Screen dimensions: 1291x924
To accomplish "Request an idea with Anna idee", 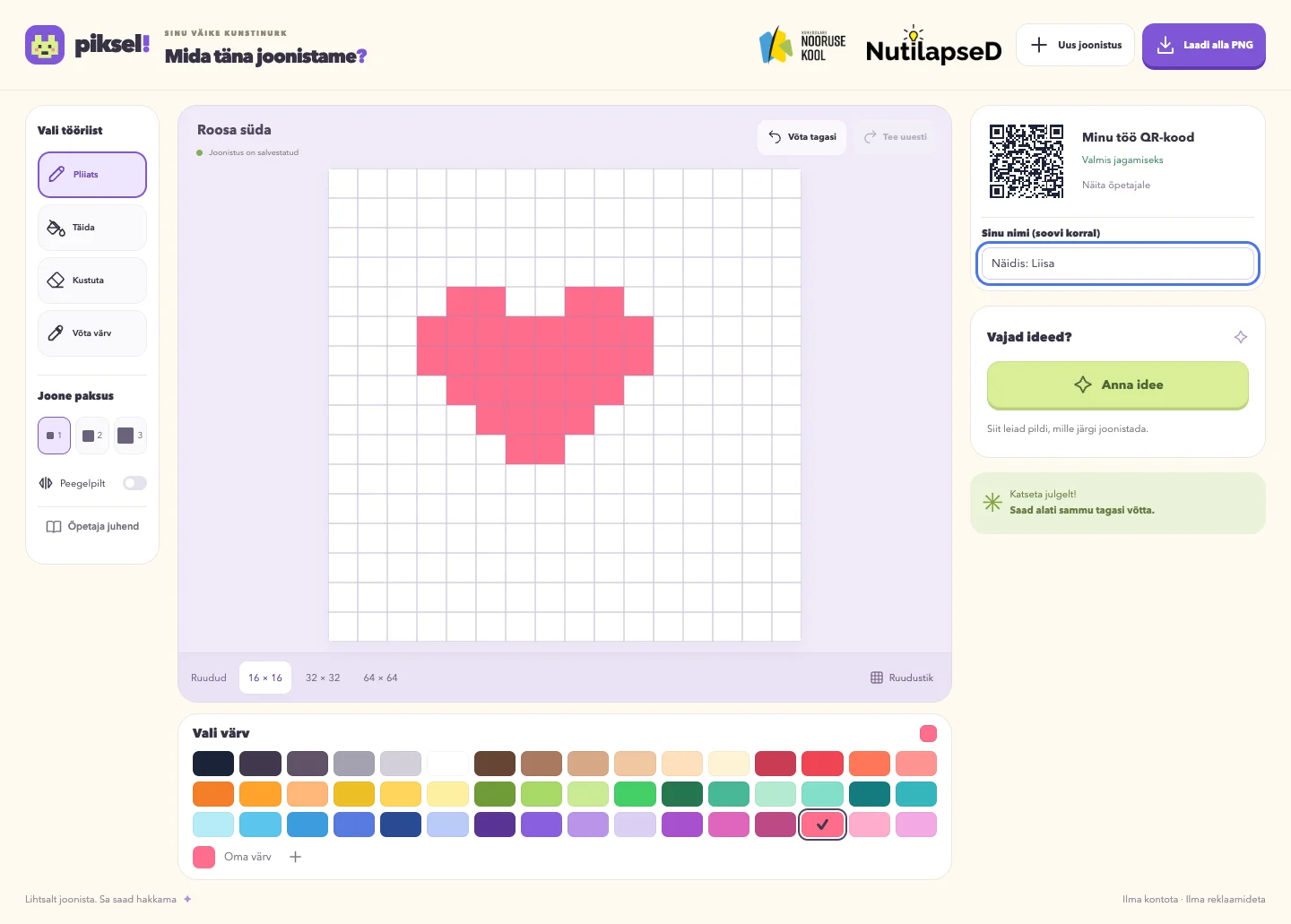I will coord(1118,385).
